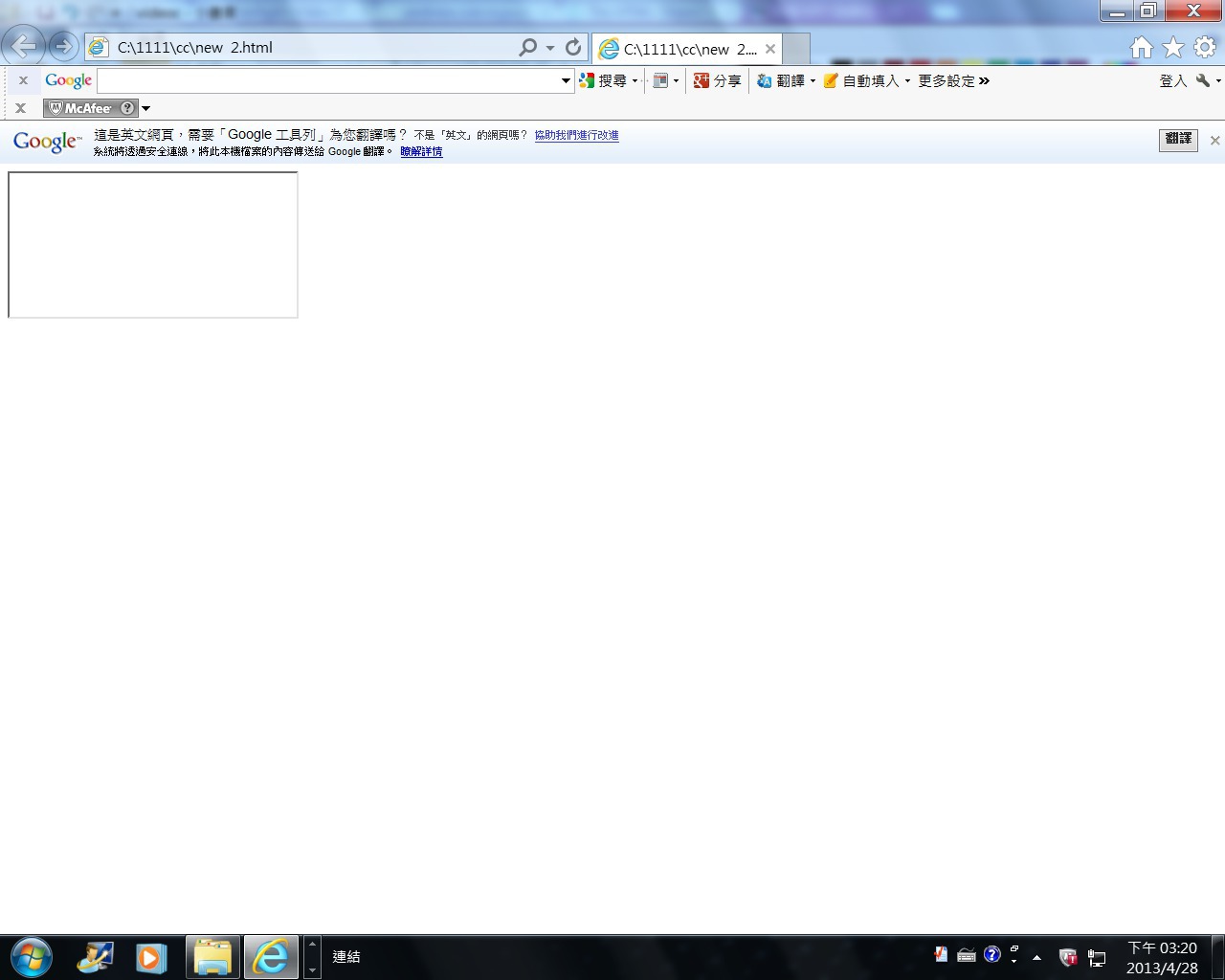Launch the pinned paint-and-user taskbar icon
Viewport: 1225px width, 980px height.
(x=95, y=957)
